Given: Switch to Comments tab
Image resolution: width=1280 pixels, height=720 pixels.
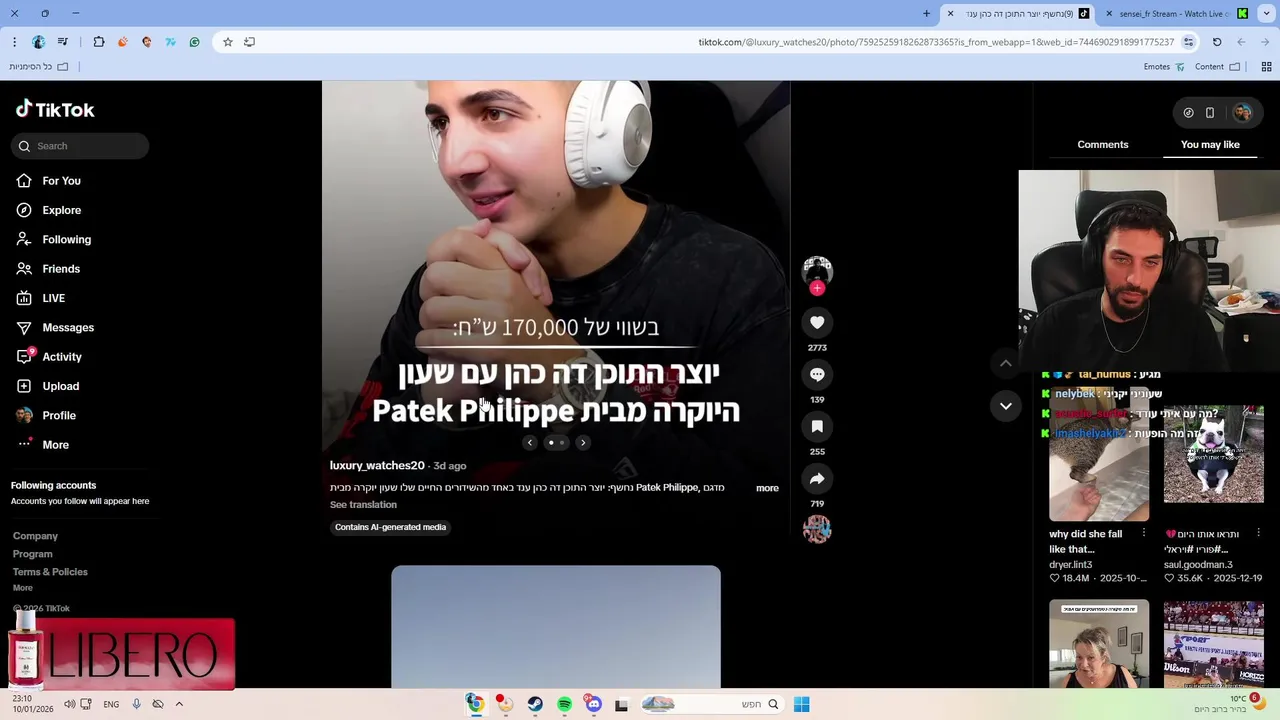Looking at the screenshot, I should pos(1103,145).
